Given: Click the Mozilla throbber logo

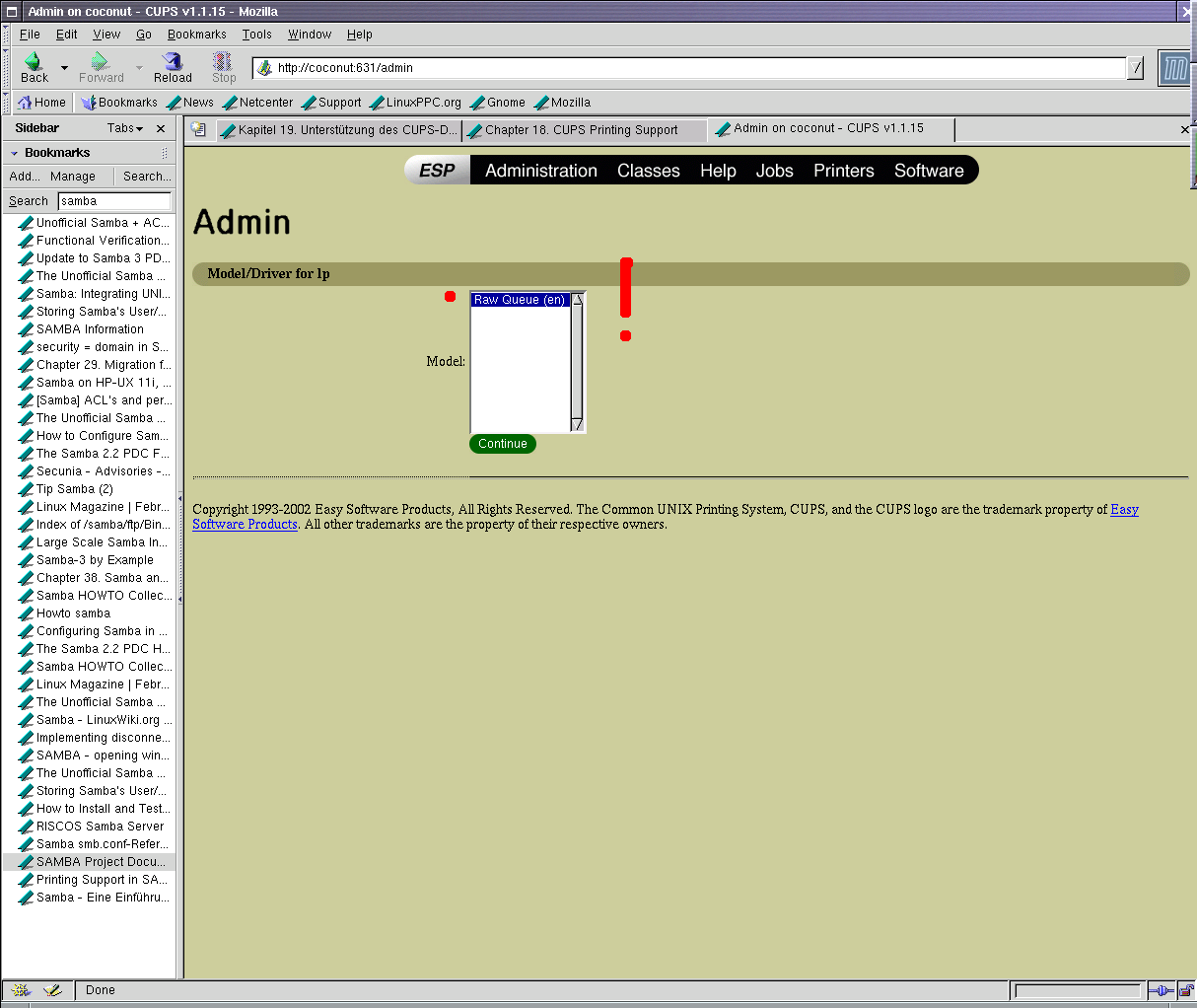Looking at the screenshot, I should 1174,68.
